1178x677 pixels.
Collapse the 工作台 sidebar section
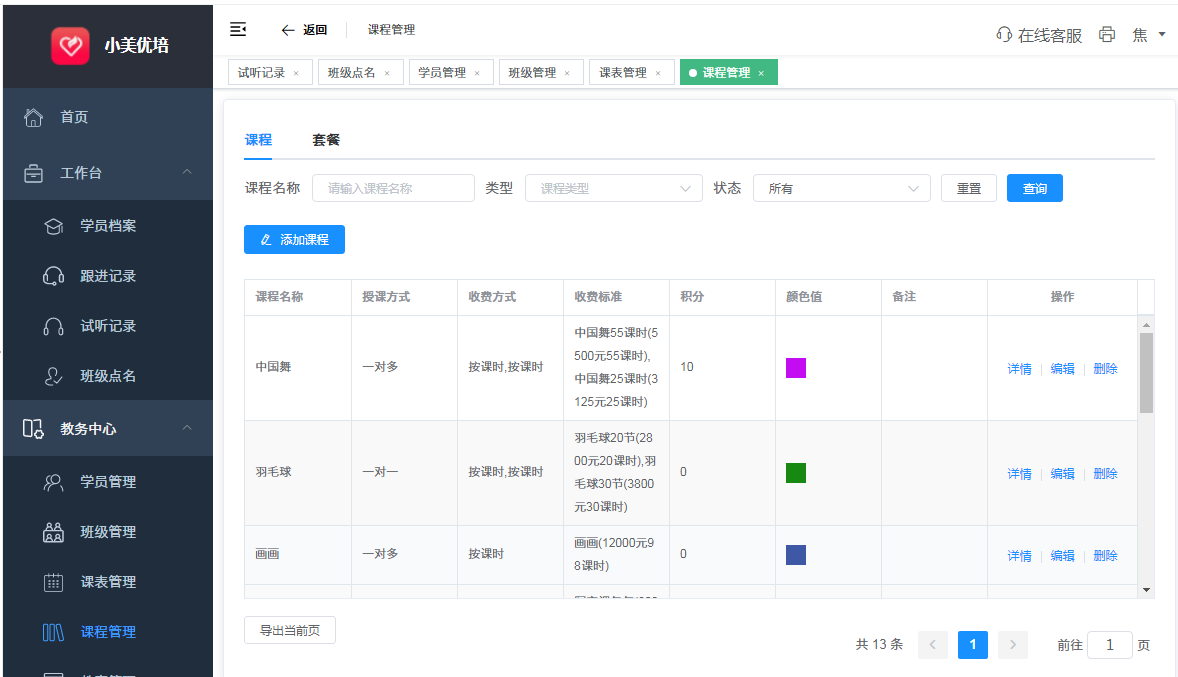tap(186, 173)
